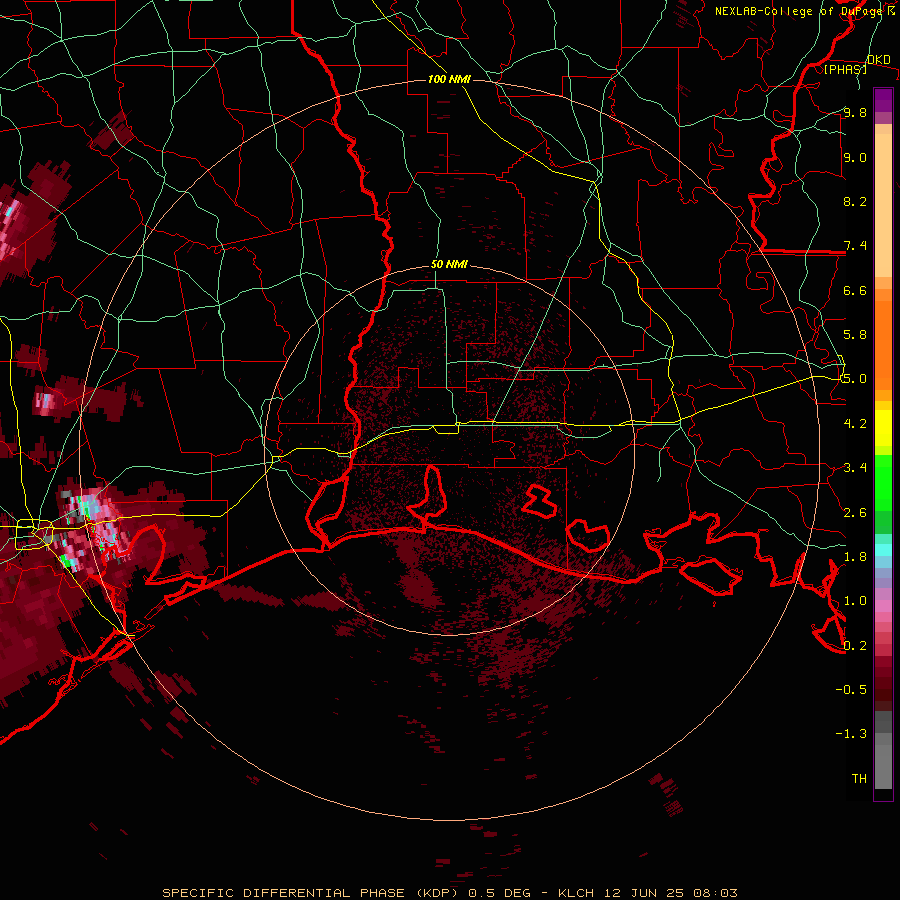Click the Specific Differential Phase KLCH caption
Viewport: 900px width, 900px height.
click(450, 893)
